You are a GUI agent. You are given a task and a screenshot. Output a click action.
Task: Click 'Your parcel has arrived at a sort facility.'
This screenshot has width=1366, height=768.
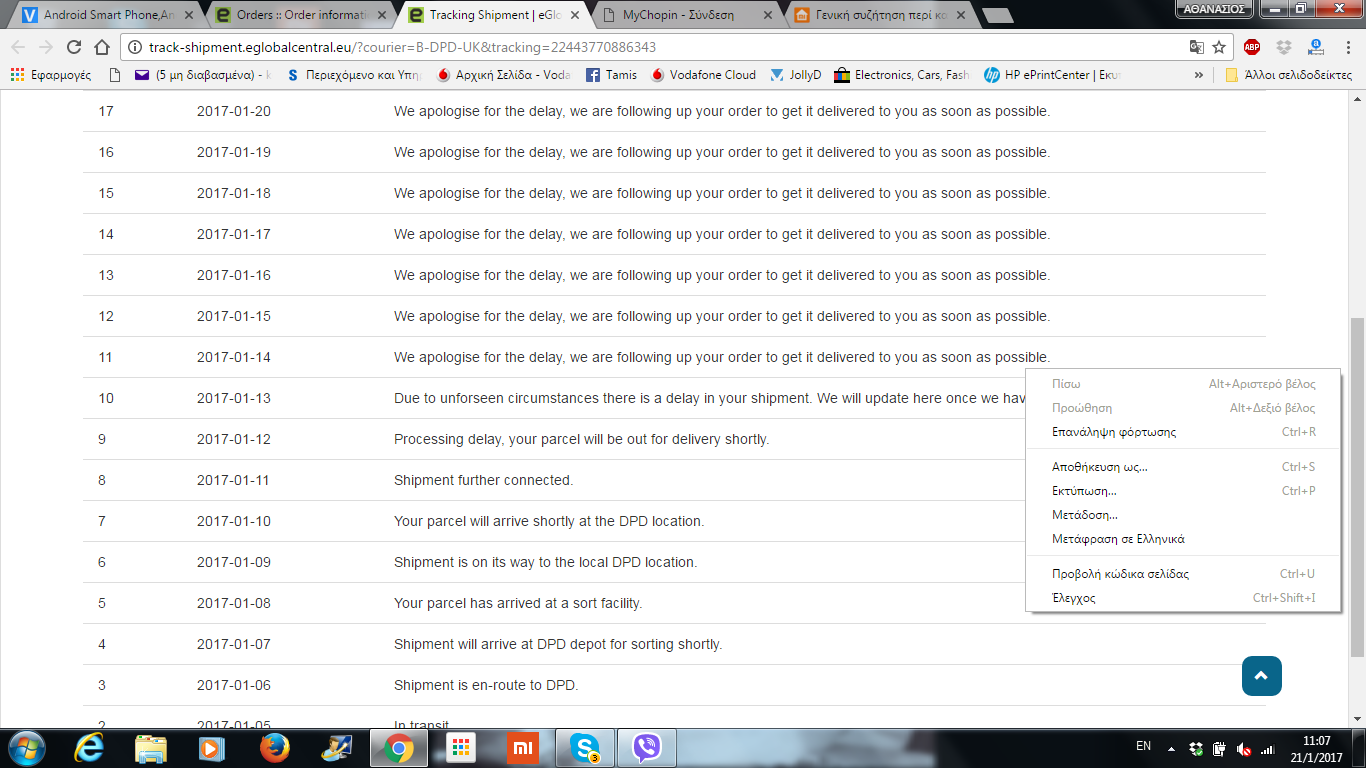tap(518, 603)
